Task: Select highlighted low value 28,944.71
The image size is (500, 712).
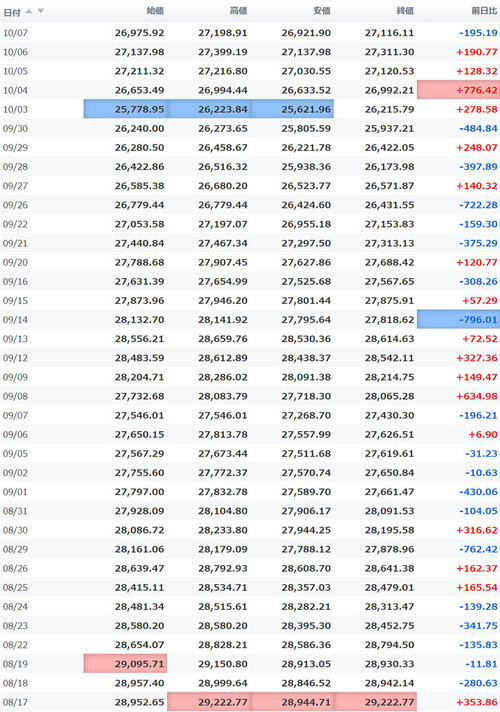Action: [x=292, y=702]
